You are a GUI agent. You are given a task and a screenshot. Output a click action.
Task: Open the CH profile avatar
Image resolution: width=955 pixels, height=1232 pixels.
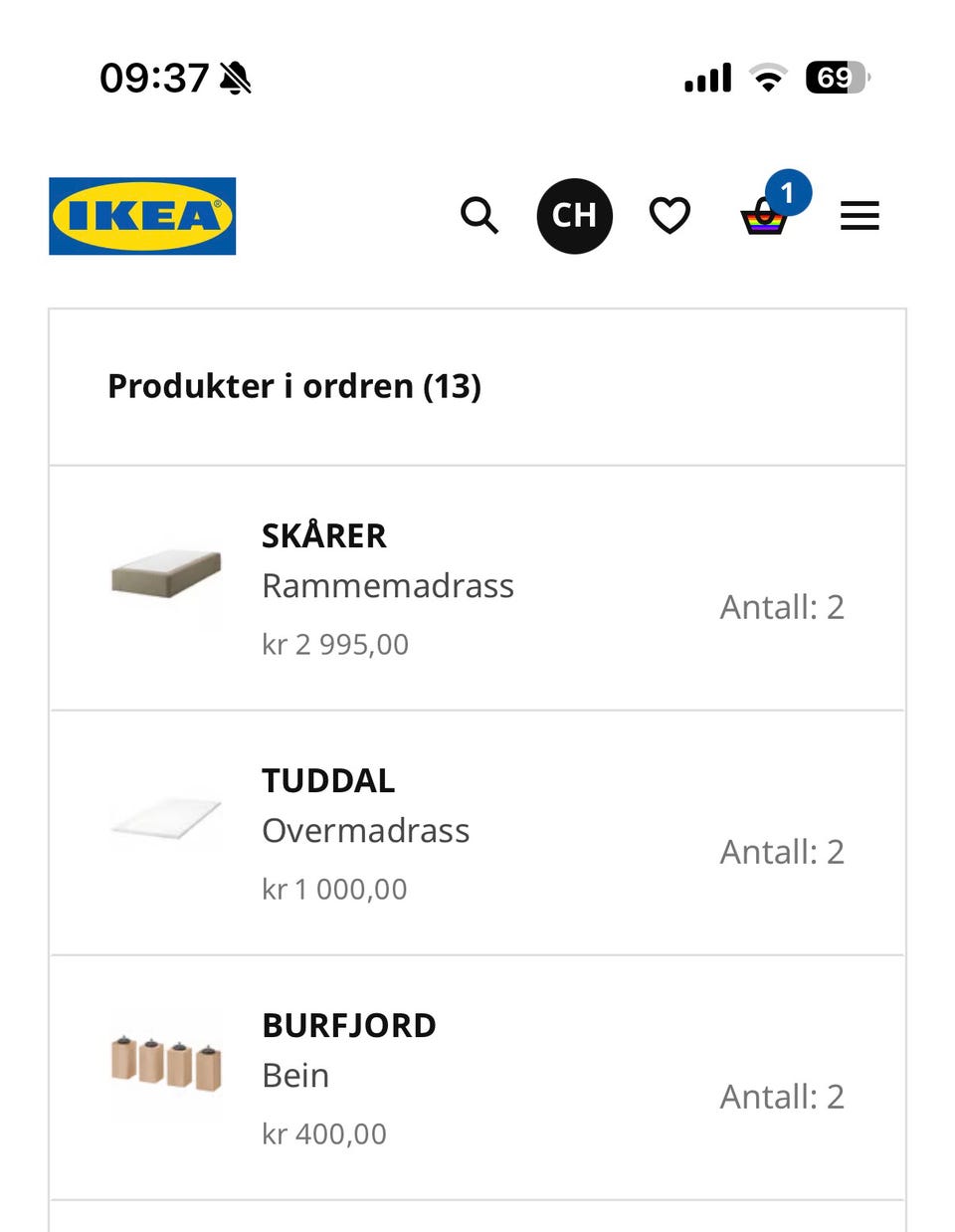pyautogui.click(x=575, y=216)
